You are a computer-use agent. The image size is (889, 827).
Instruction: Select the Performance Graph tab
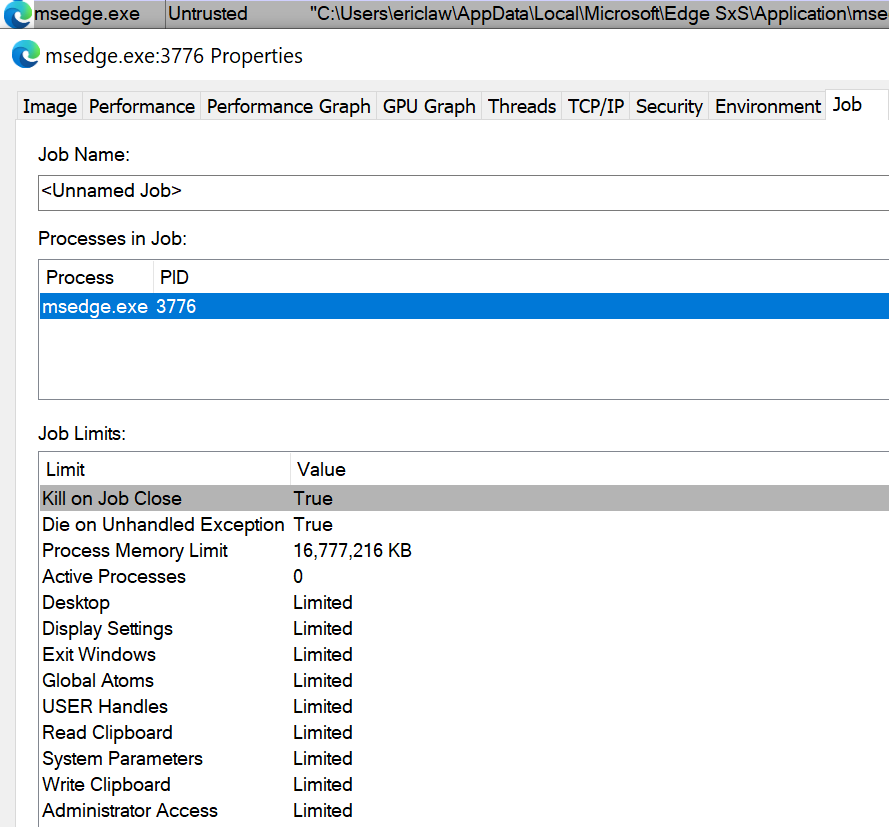click(288, 107)
